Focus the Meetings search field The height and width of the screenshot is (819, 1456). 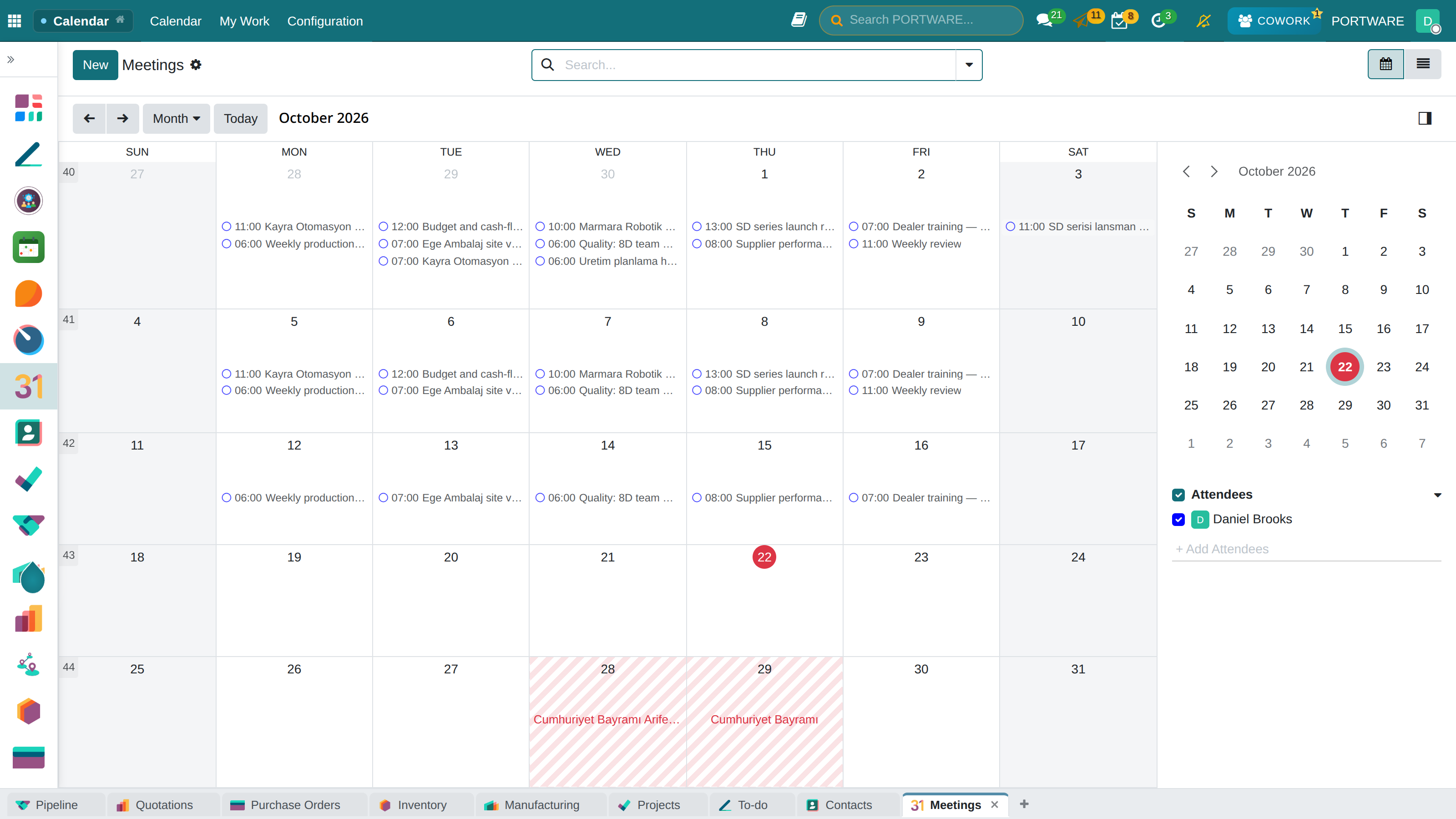(758, 65)
